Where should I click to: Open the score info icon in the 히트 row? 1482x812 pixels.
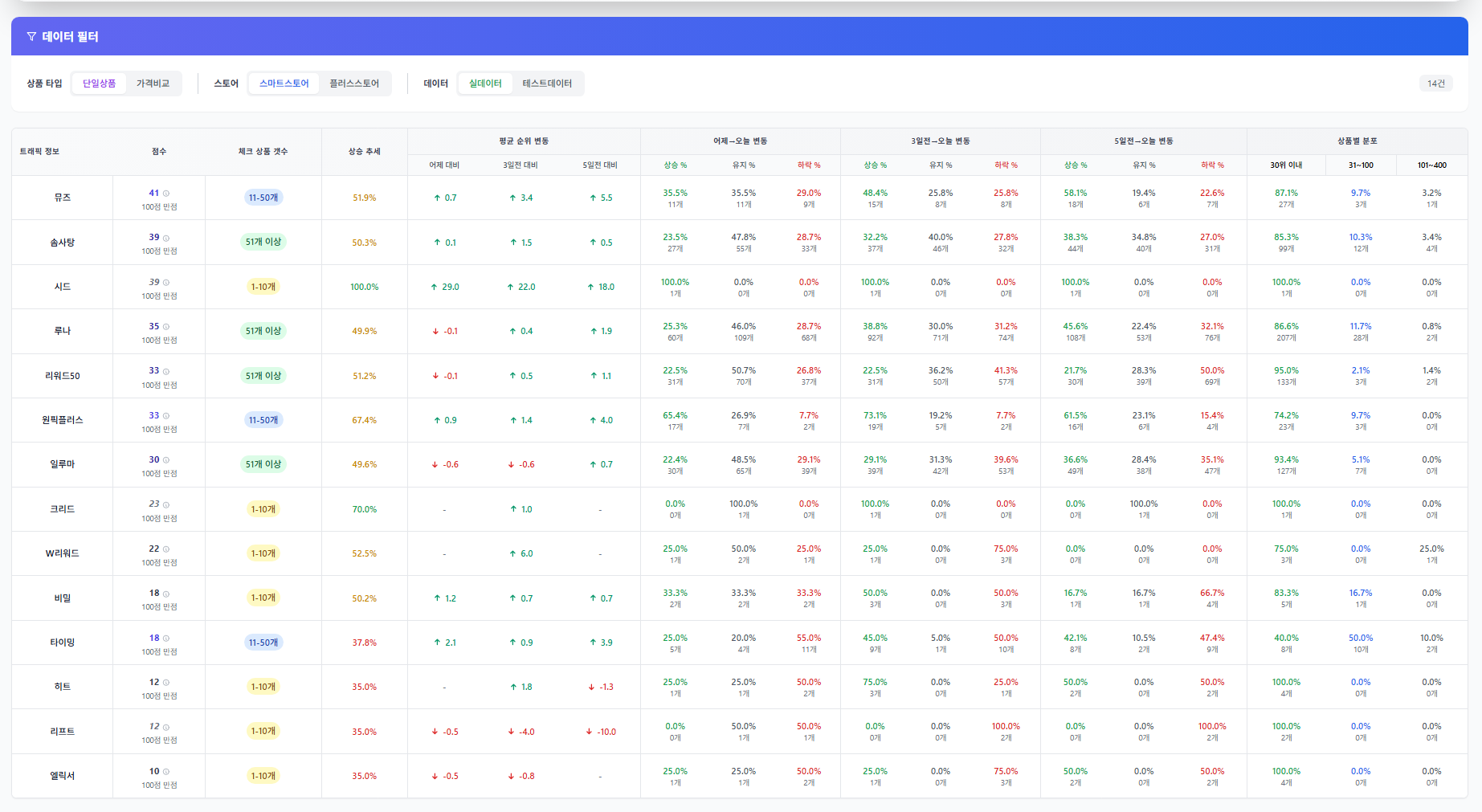(166, 683)
